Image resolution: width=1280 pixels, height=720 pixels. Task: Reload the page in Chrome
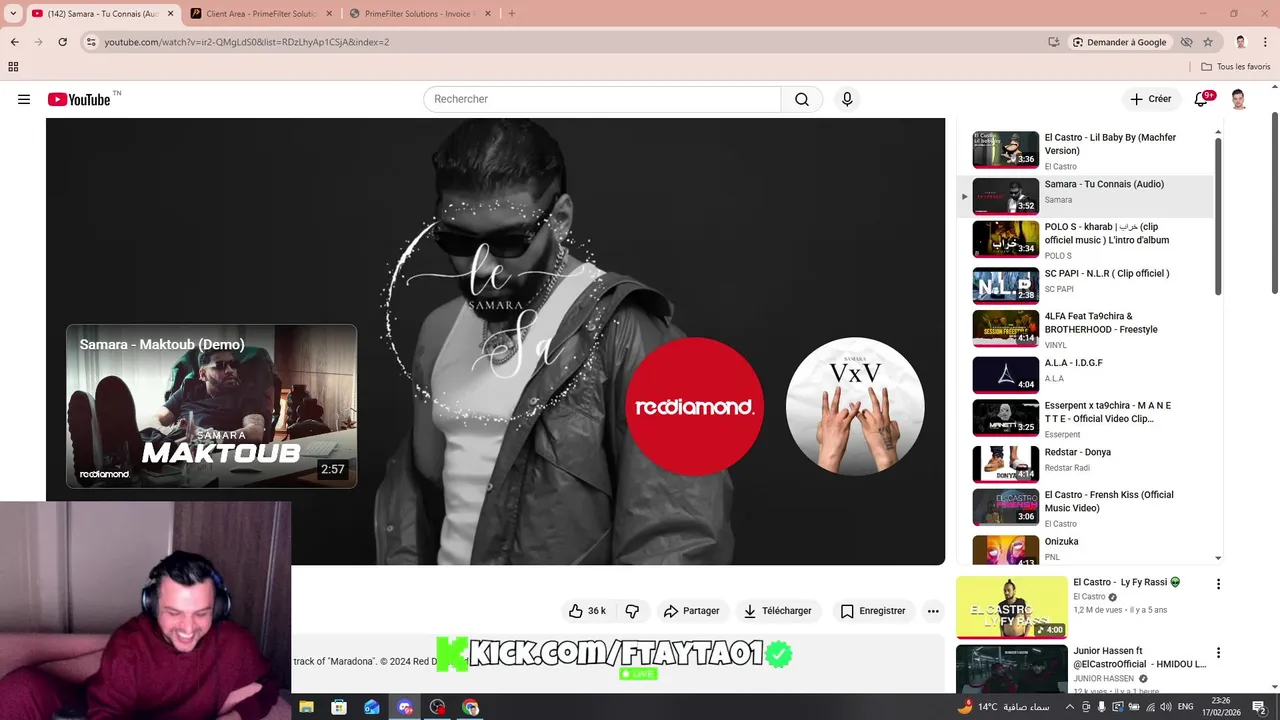point(62,42)
